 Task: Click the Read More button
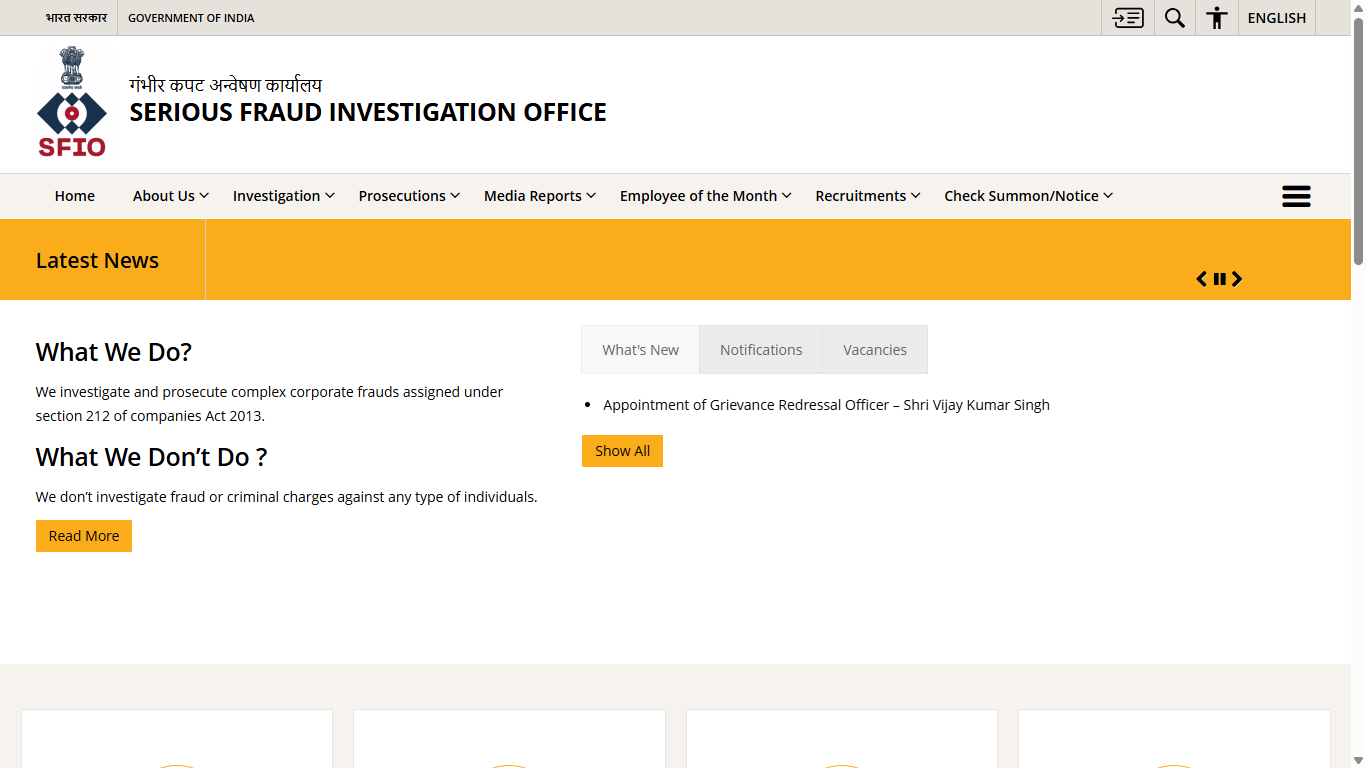point(84,536)
